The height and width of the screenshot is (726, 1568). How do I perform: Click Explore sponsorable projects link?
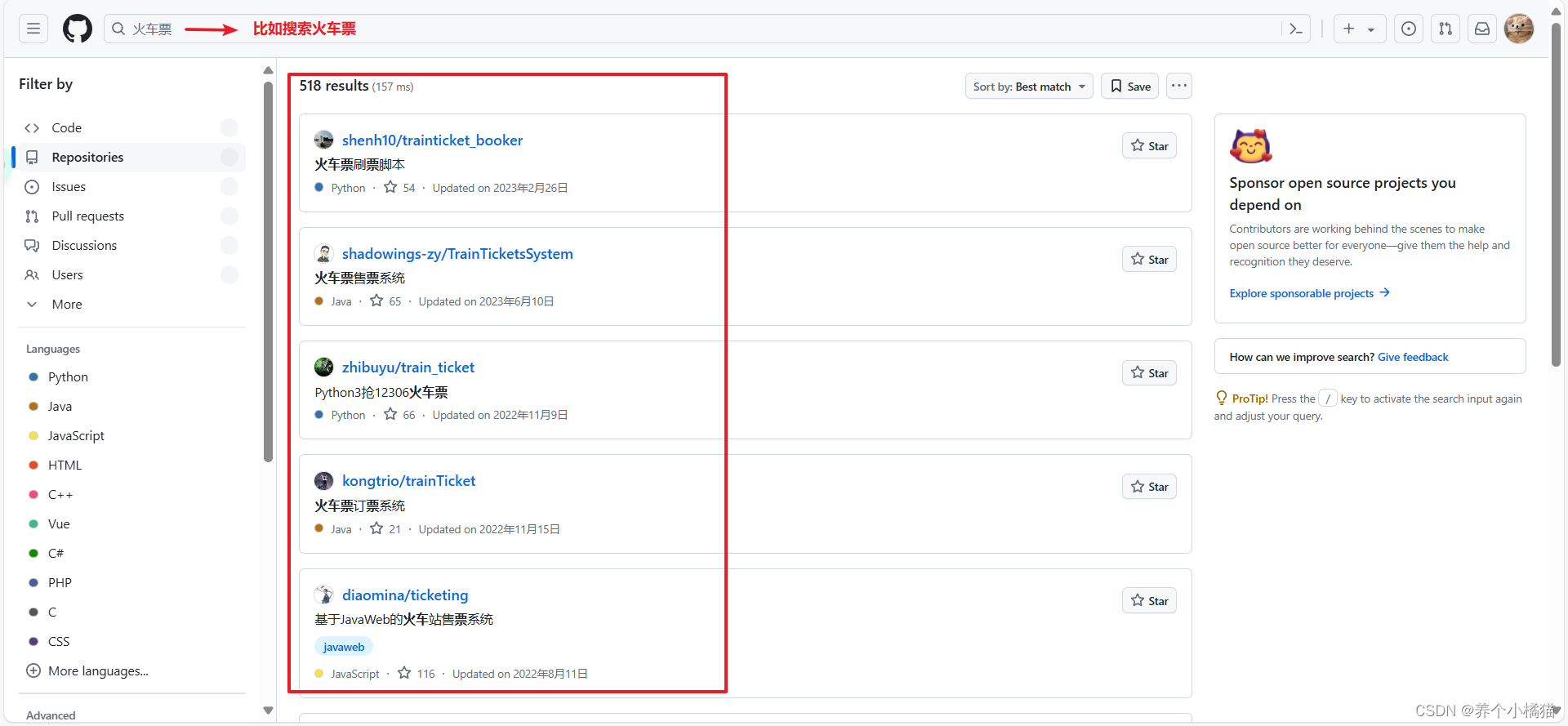click(1309, 293)
